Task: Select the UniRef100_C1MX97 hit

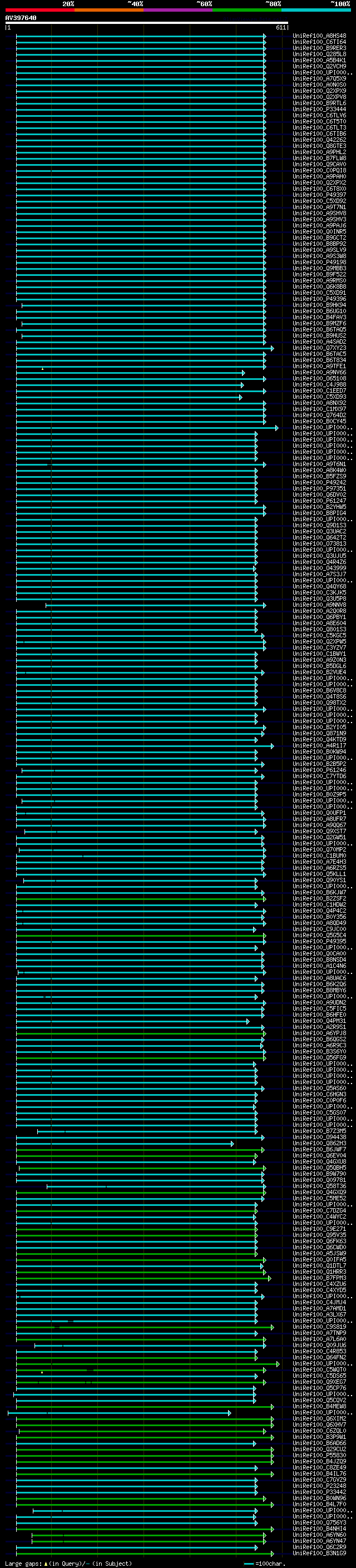Action: click(319, 409)
